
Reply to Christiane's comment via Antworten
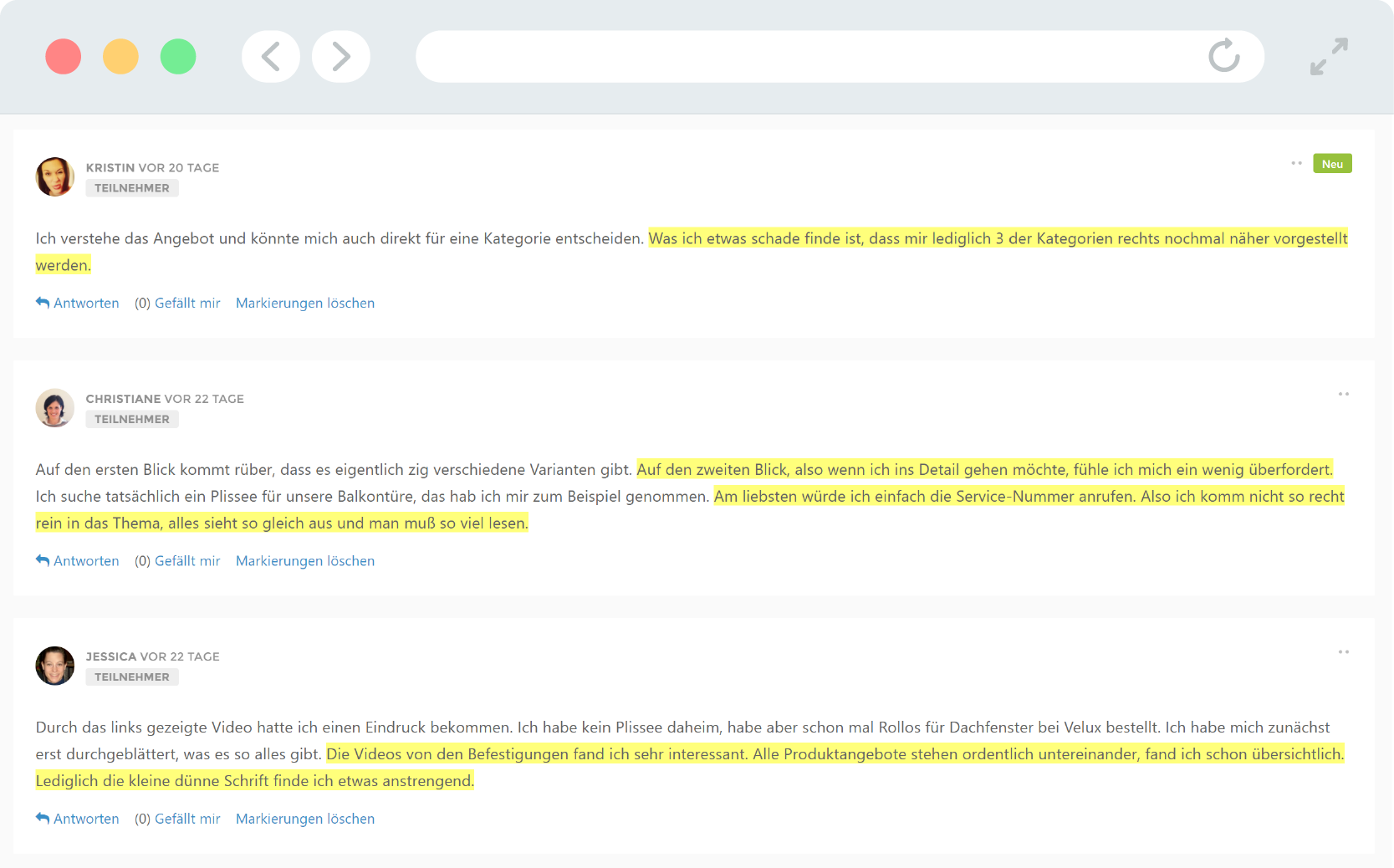[x=78, y=561]
